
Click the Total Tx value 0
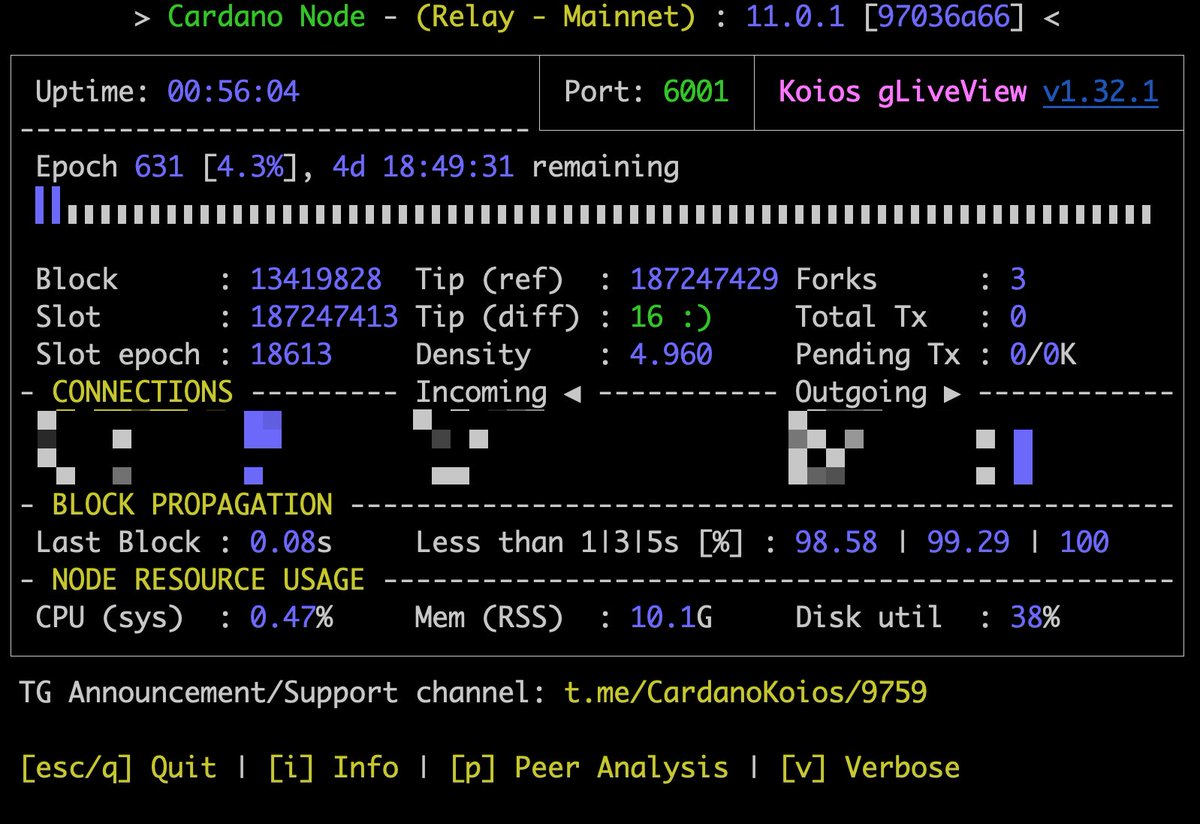pyautogui.click(x=1018, y=317)
